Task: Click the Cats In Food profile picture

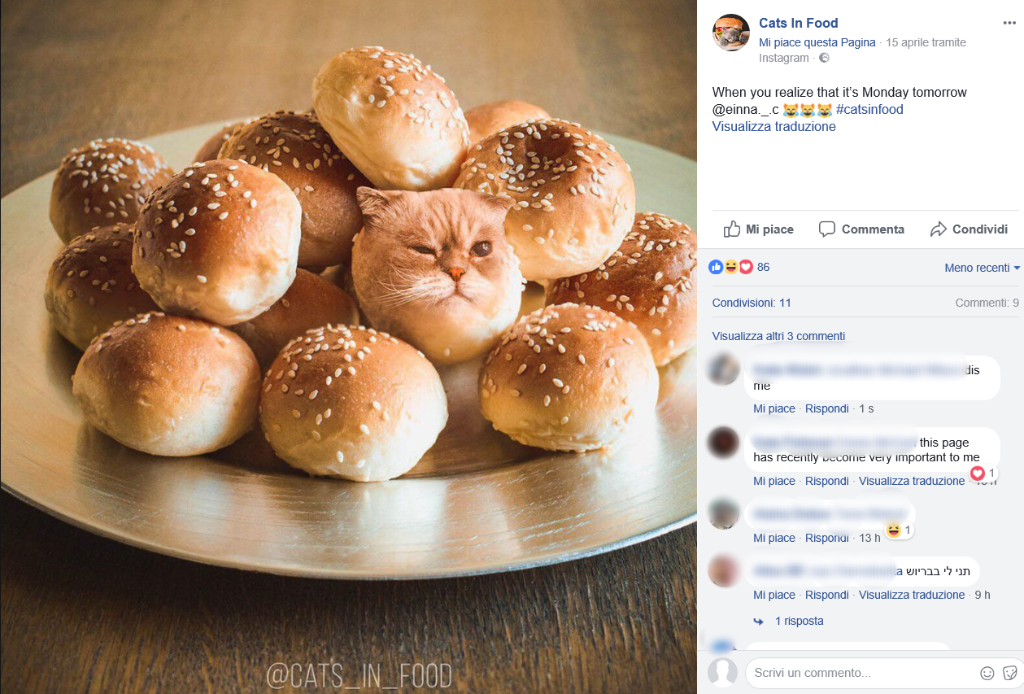Action: coord(731,33)
